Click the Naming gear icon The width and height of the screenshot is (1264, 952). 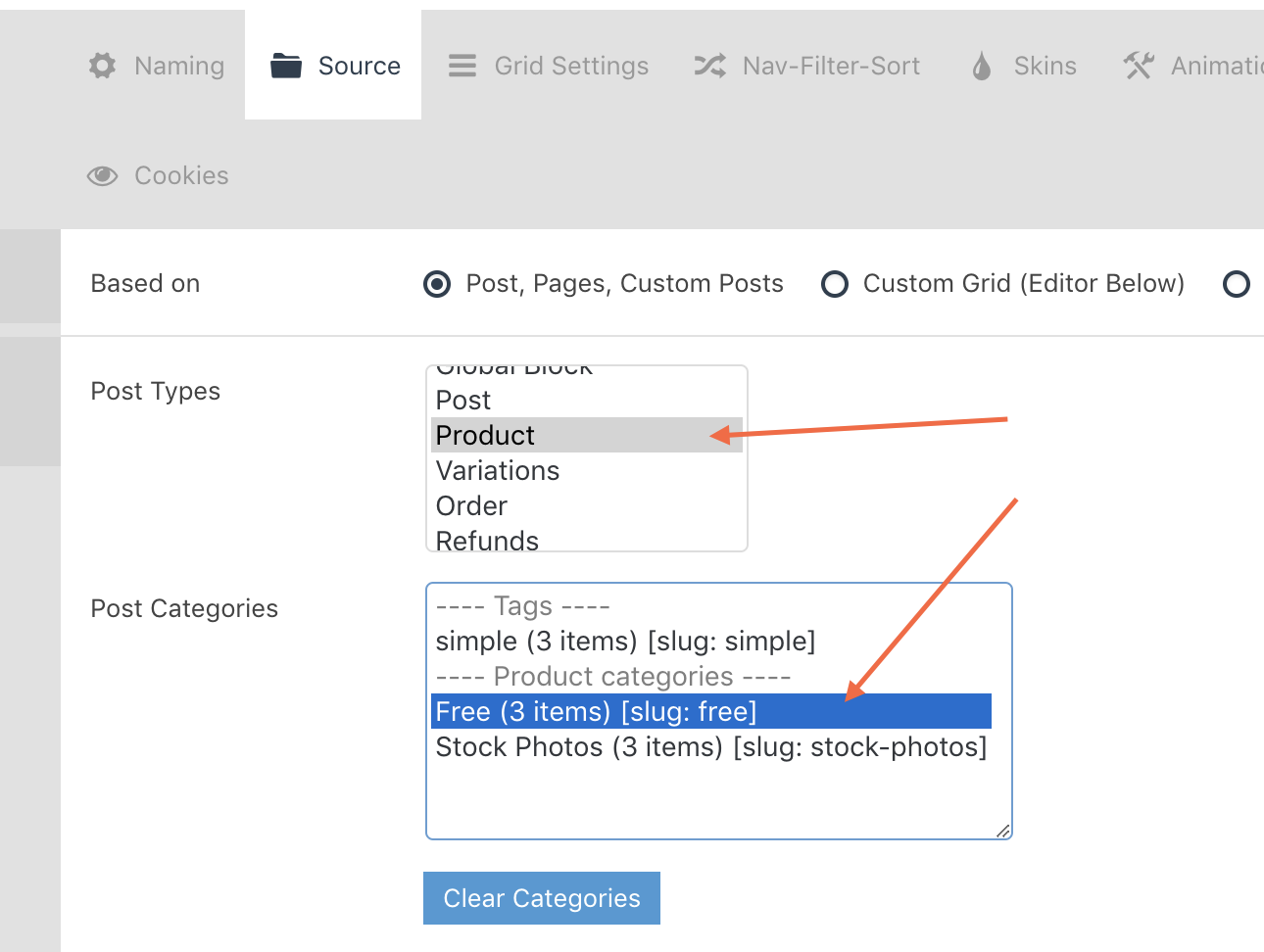(x=102, y=66)
